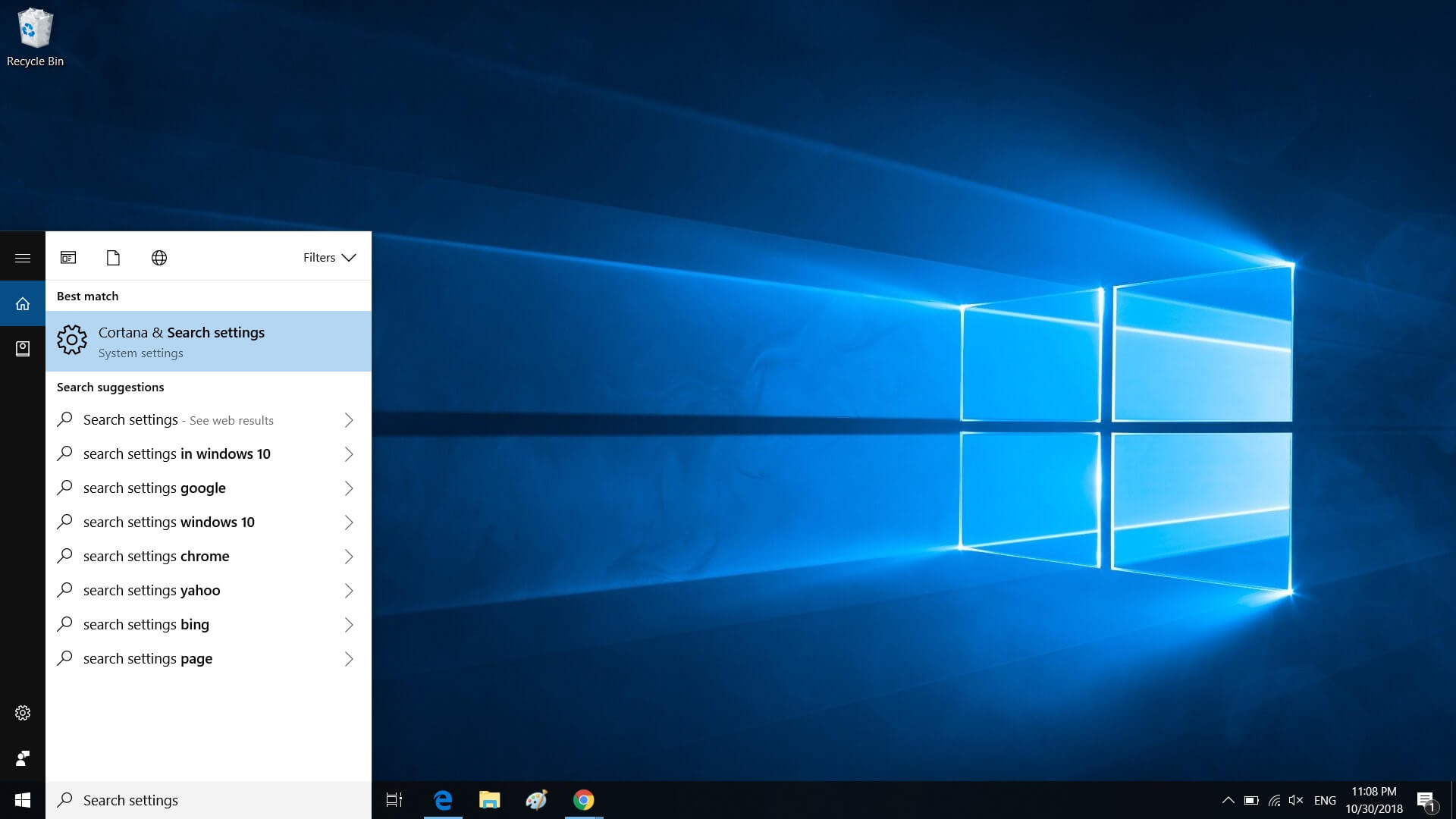Viewport: 1456px width, 819px height.
Task: Open the Settings gear icon
Action: (22, 712)
